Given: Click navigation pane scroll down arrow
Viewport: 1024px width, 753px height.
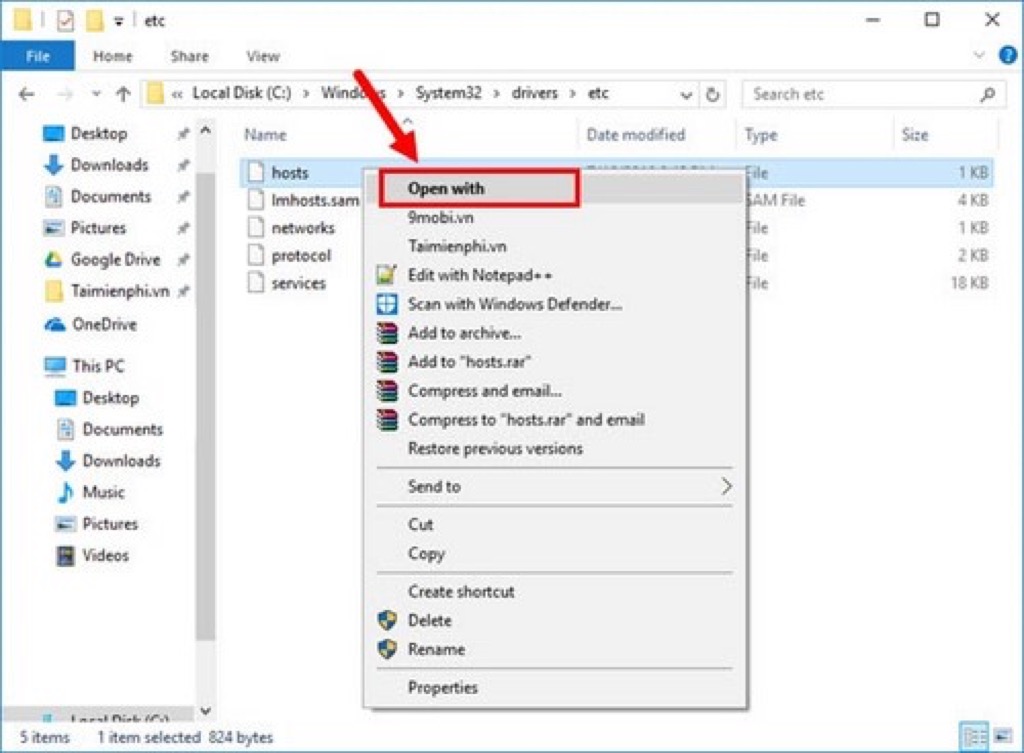Looking at the screenshot, I should coord(205,711).
